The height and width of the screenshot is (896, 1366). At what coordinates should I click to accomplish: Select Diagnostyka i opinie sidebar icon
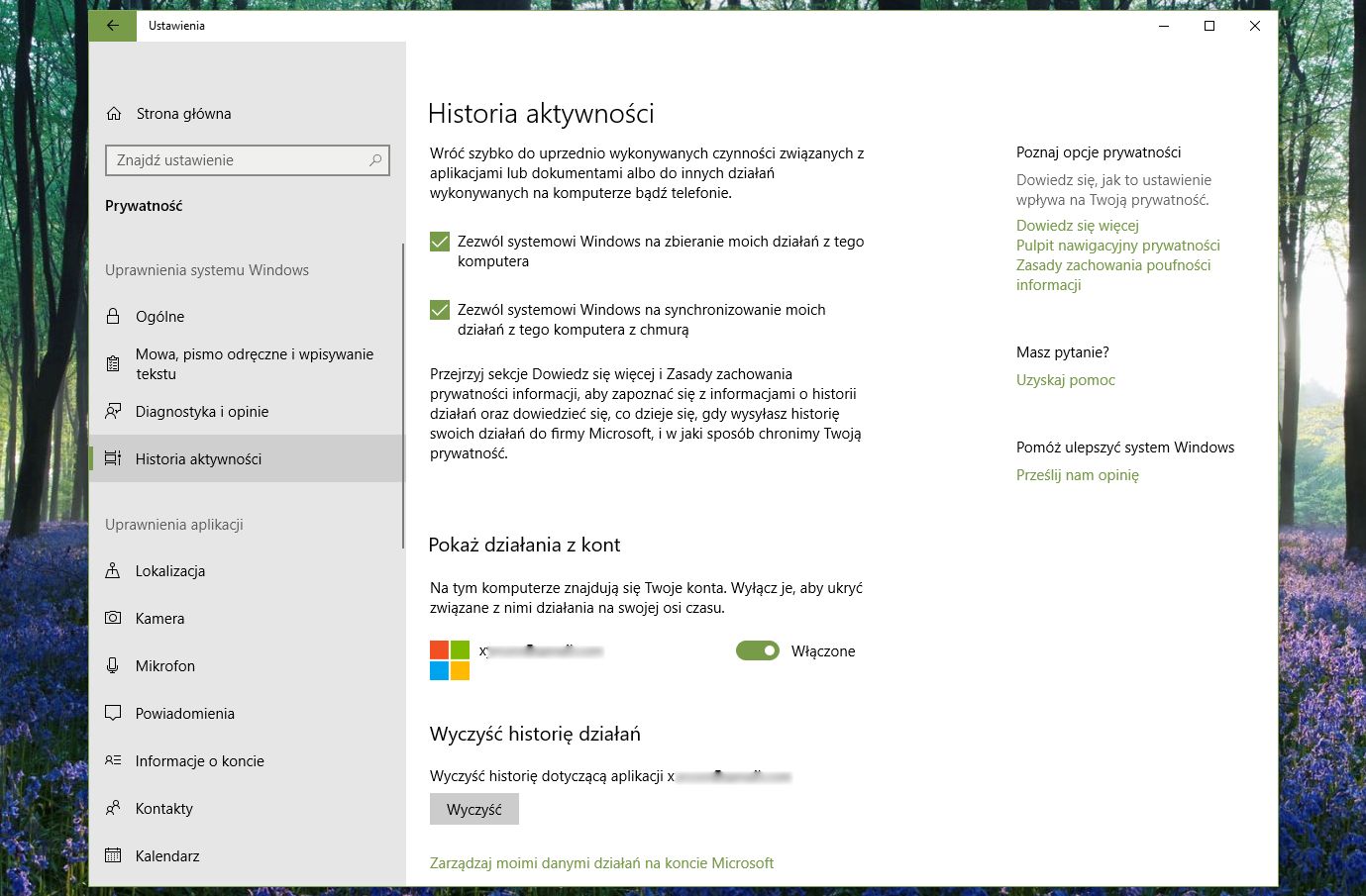click(x=113, y=412)
